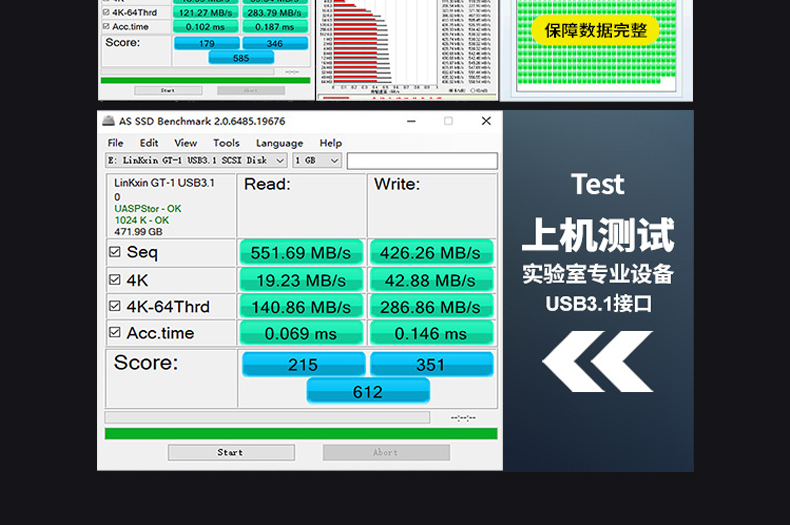Uncheck the Seq test checkbox

pyautogui.click(x=115, y=253)
